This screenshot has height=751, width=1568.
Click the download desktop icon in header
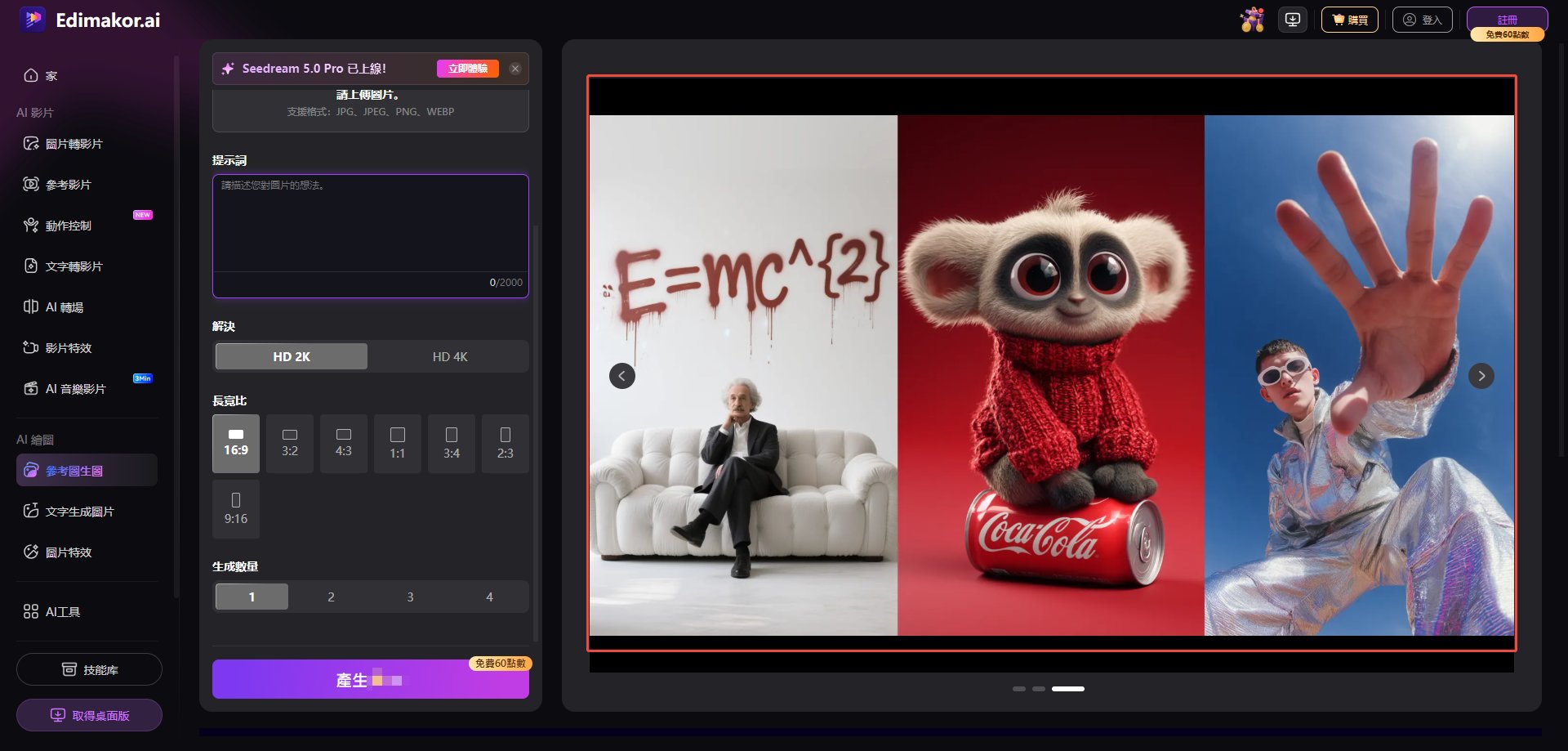(x=1293, y=20)
